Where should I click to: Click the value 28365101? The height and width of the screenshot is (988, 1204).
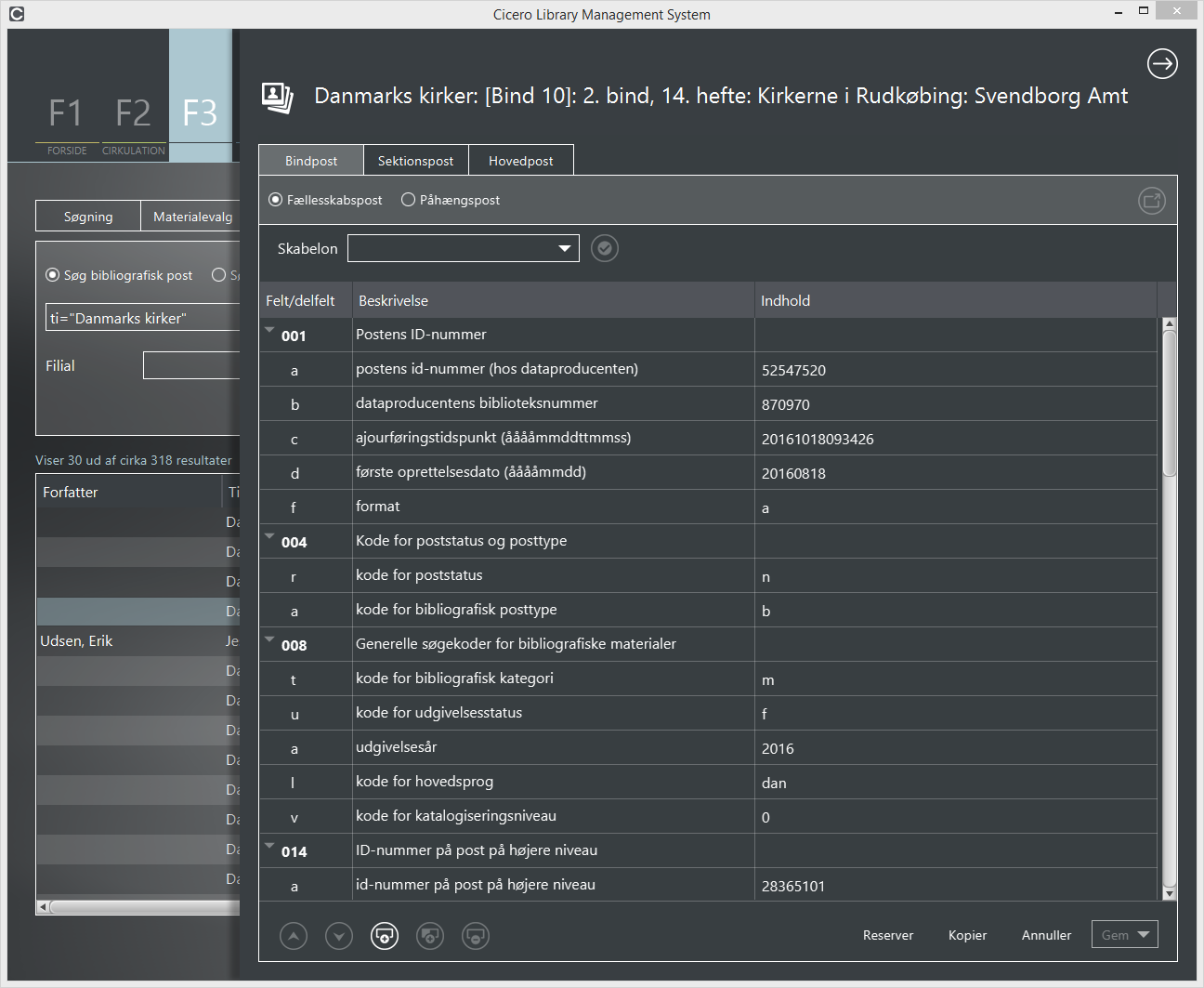(x=793, y=886)
